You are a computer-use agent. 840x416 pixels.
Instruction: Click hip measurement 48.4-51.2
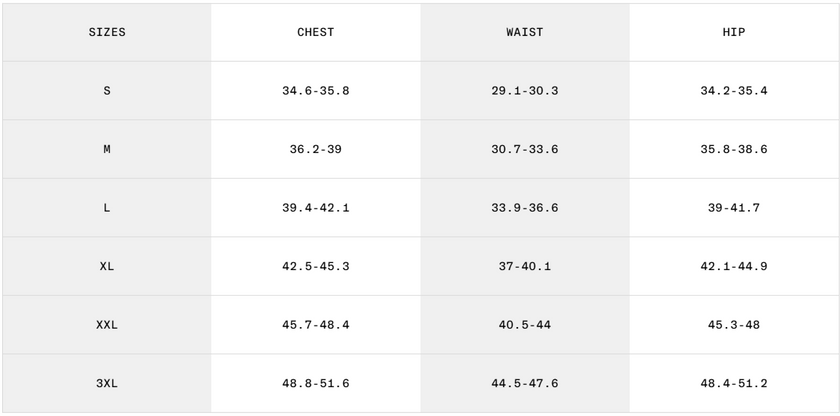[x=734, y=383]
